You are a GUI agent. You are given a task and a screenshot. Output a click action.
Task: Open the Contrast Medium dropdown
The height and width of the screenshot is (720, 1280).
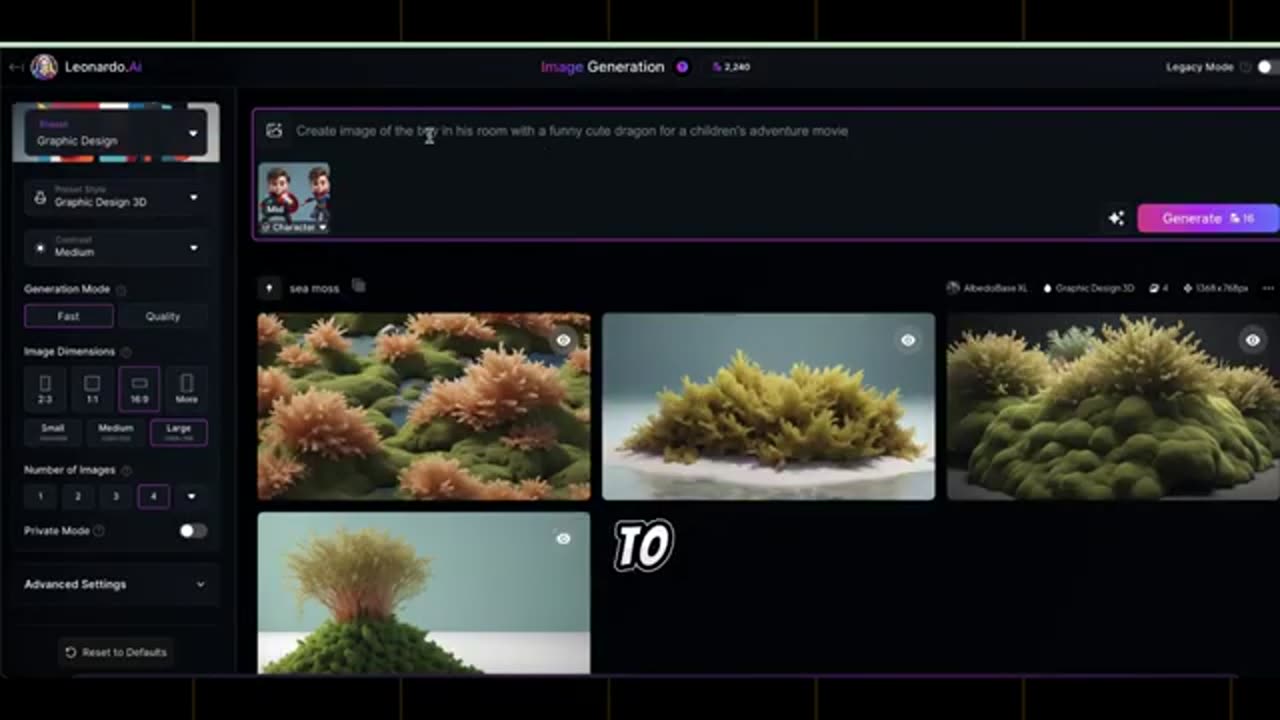coord(116,248)
